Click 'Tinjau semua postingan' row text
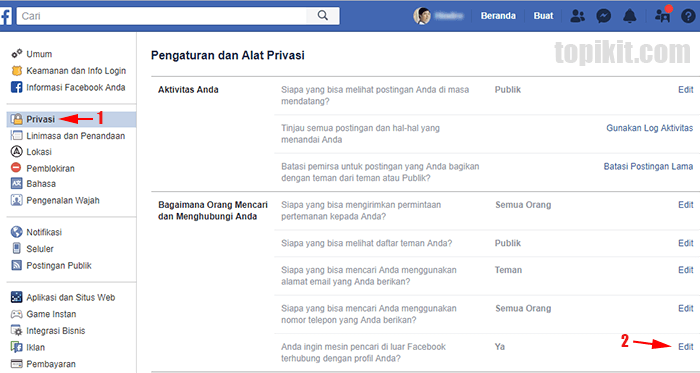Image resolution: width=700 pixels, height=373 pixels. (x=360, y=134)
